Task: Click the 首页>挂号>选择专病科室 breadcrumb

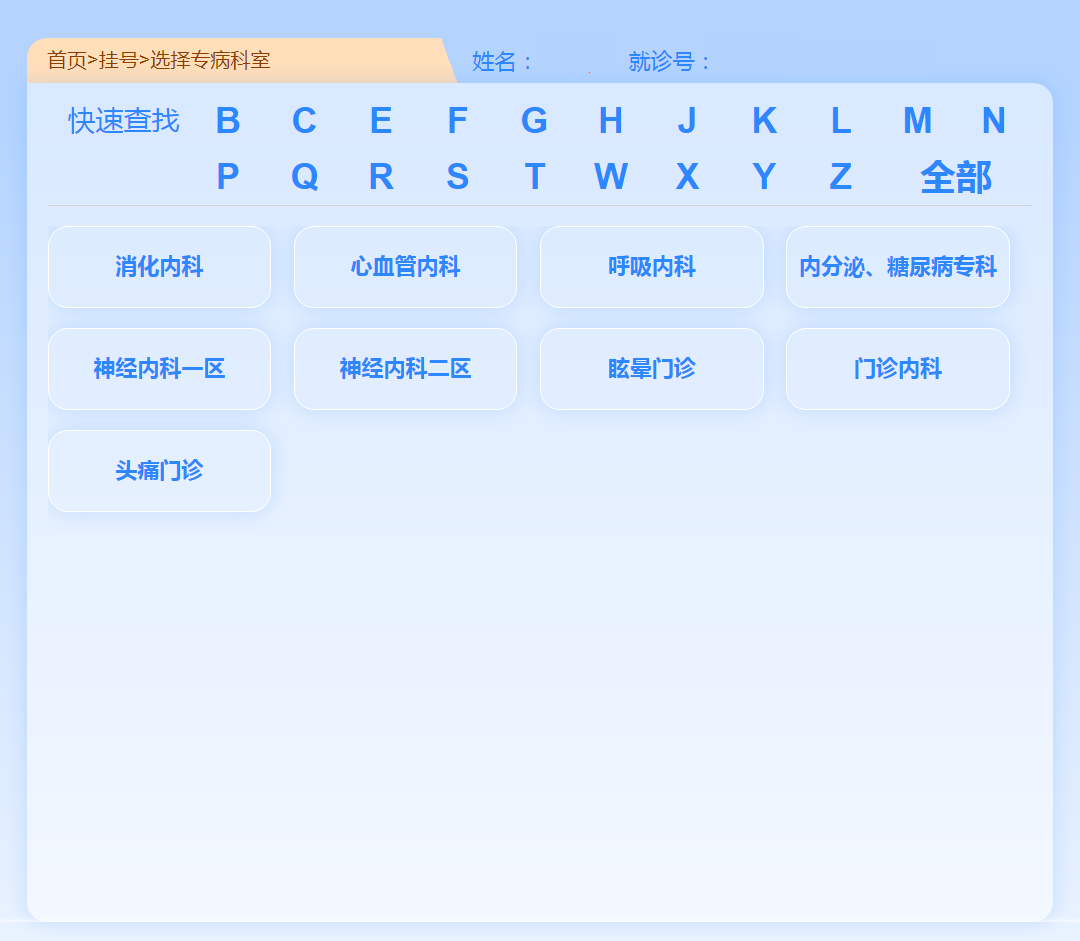Action: pos(159,60)
